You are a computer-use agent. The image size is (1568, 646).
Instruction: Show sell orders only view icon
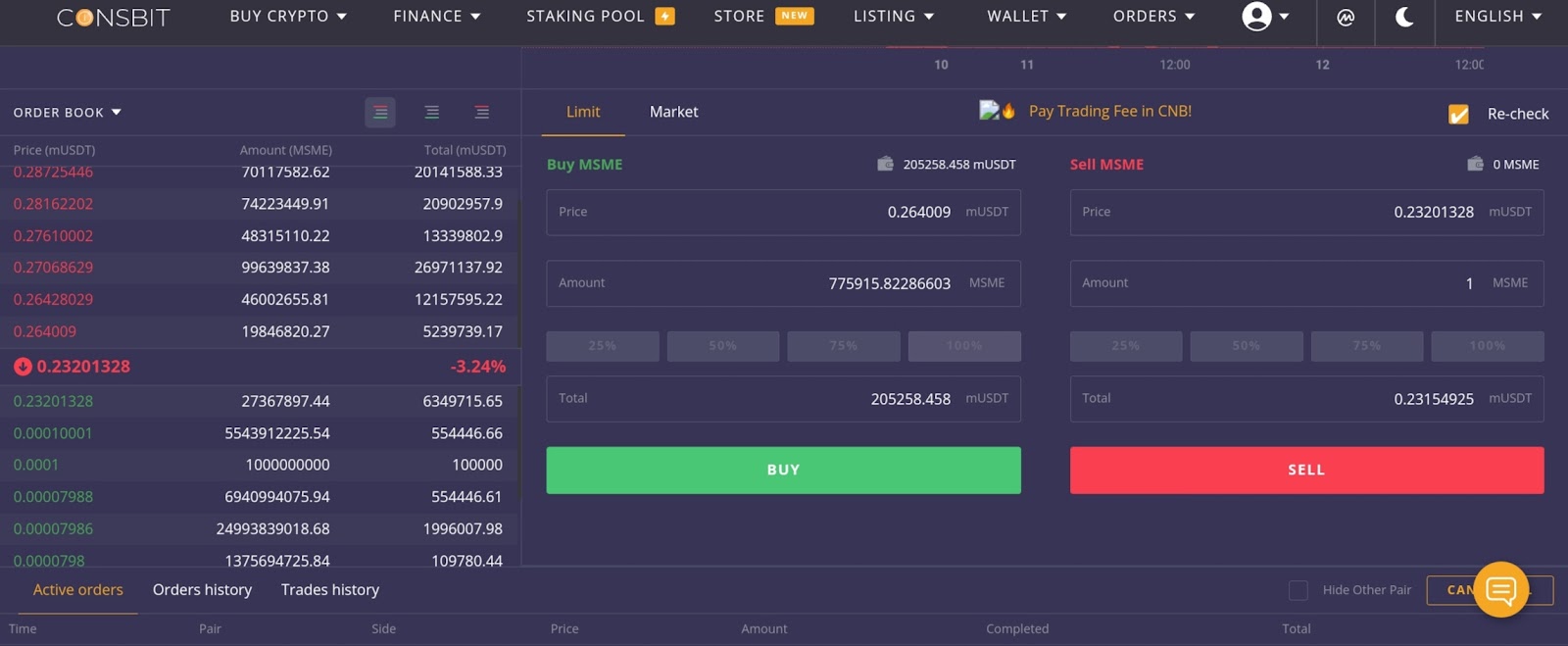coord(482,113)
